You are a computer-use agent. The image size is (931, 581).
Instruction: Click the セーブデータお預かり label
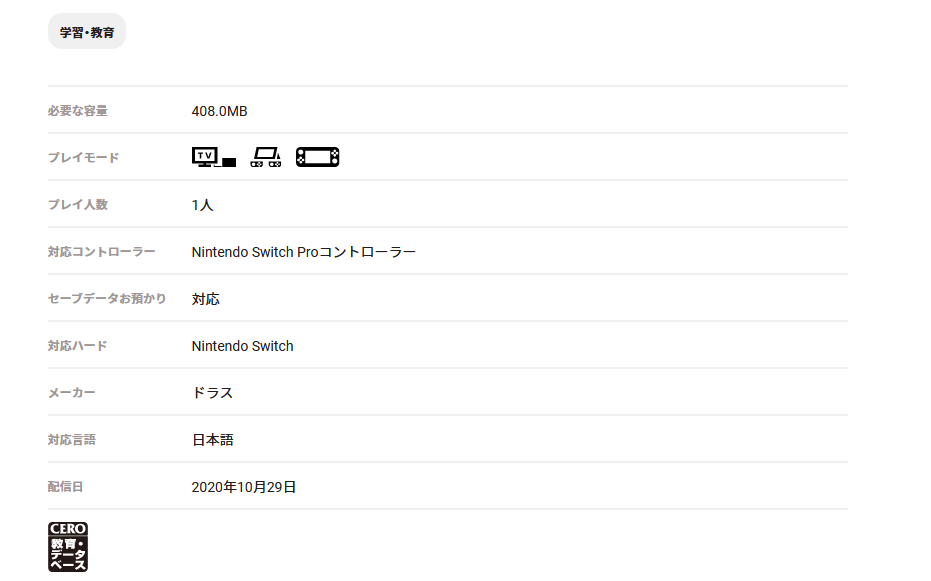pyautogui.click(x=107, y=299)
